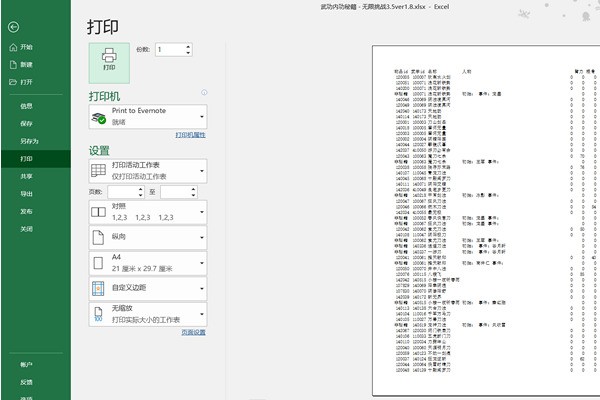Click the open folder icon beside 打开
Viewport: 600px width, 400px height.
13,82
